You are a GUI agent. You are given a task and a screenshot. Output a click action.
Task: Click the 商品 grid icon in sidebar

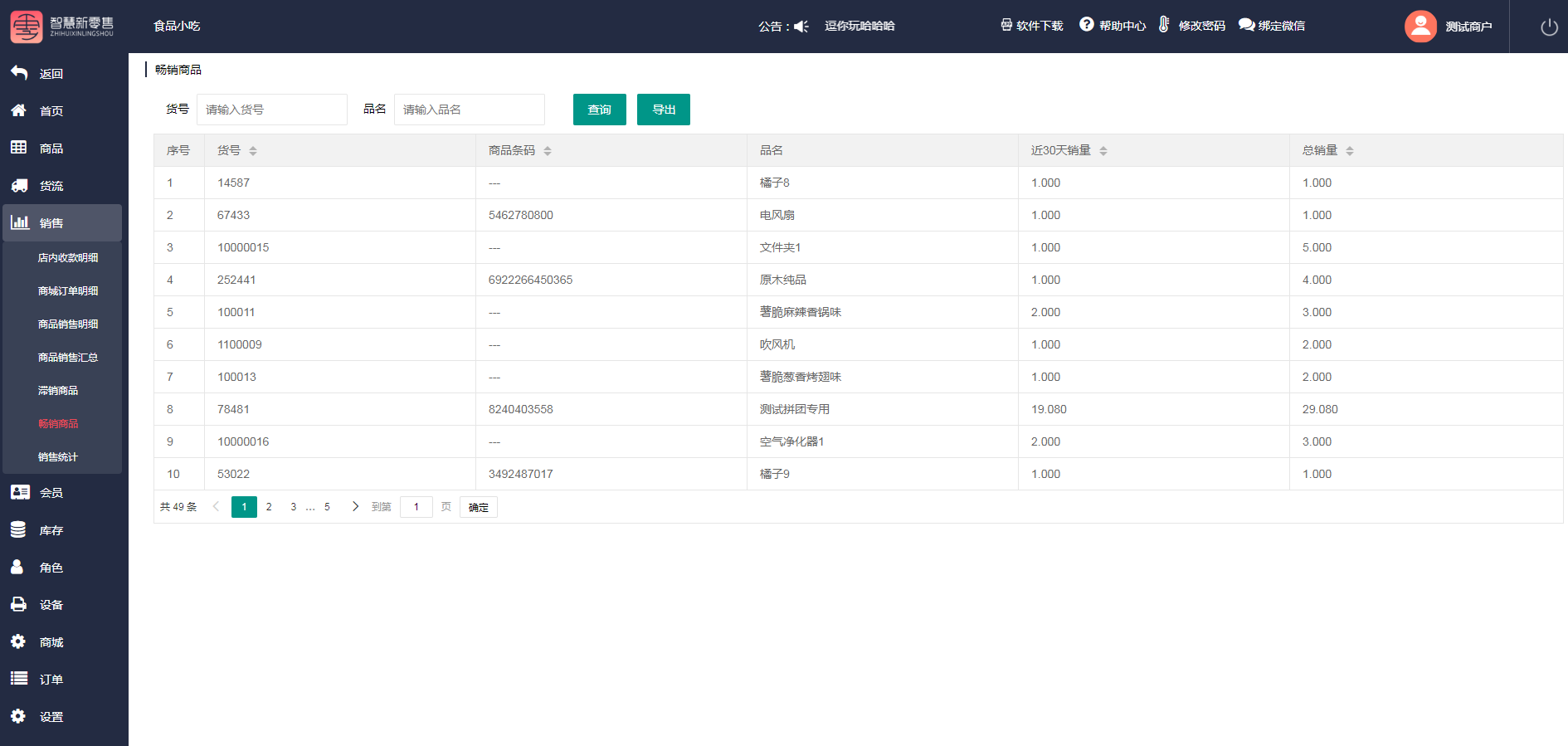(18, 148)
